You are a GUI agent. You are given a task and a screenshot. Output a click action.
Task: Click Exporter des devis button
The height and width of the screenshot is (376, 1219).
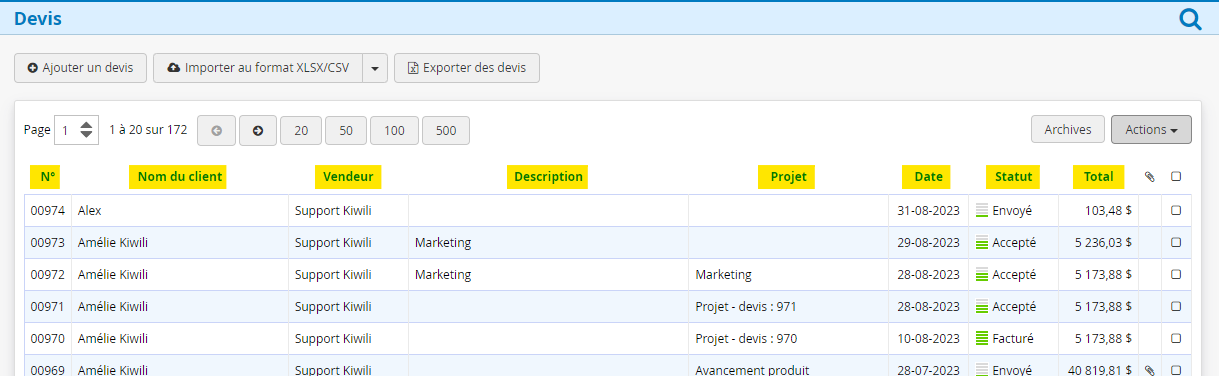[467, 68]
